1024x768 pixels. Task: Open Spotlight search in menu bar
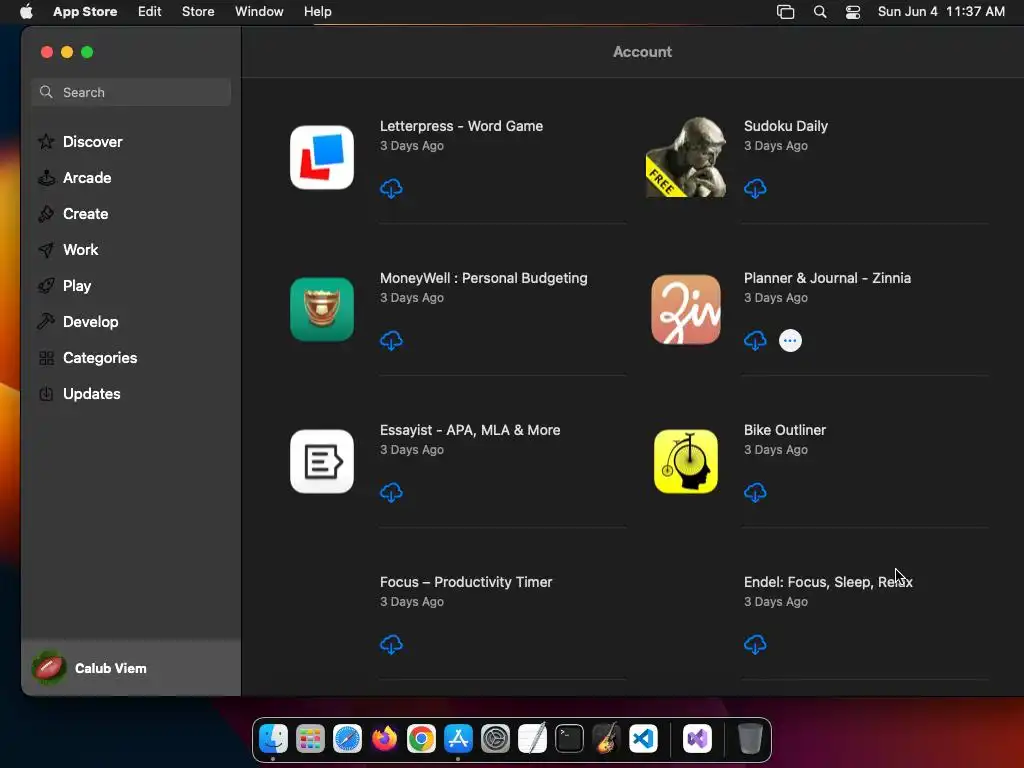tap(820, 12)
